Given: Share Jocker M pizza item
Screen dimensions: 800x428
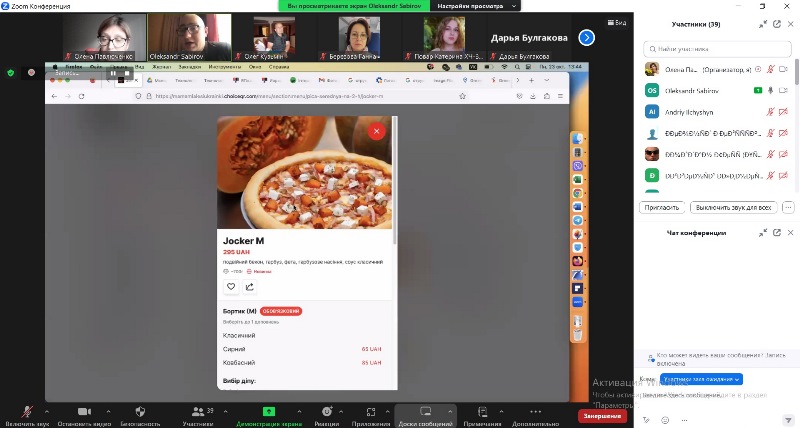Looking at the screenshot, I should pyautogui.click(x=249, y=287).
